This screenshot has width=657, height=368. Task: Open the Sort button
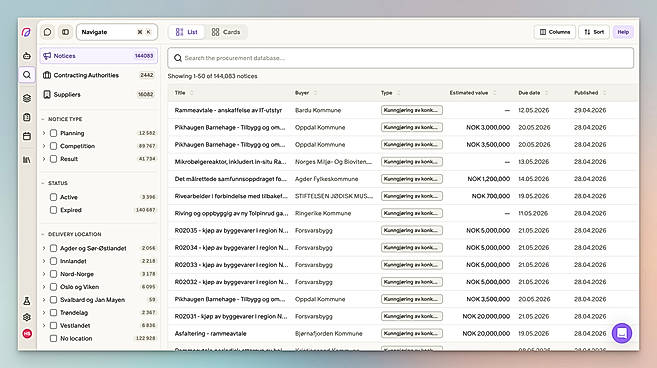click(x=594, y=32)
